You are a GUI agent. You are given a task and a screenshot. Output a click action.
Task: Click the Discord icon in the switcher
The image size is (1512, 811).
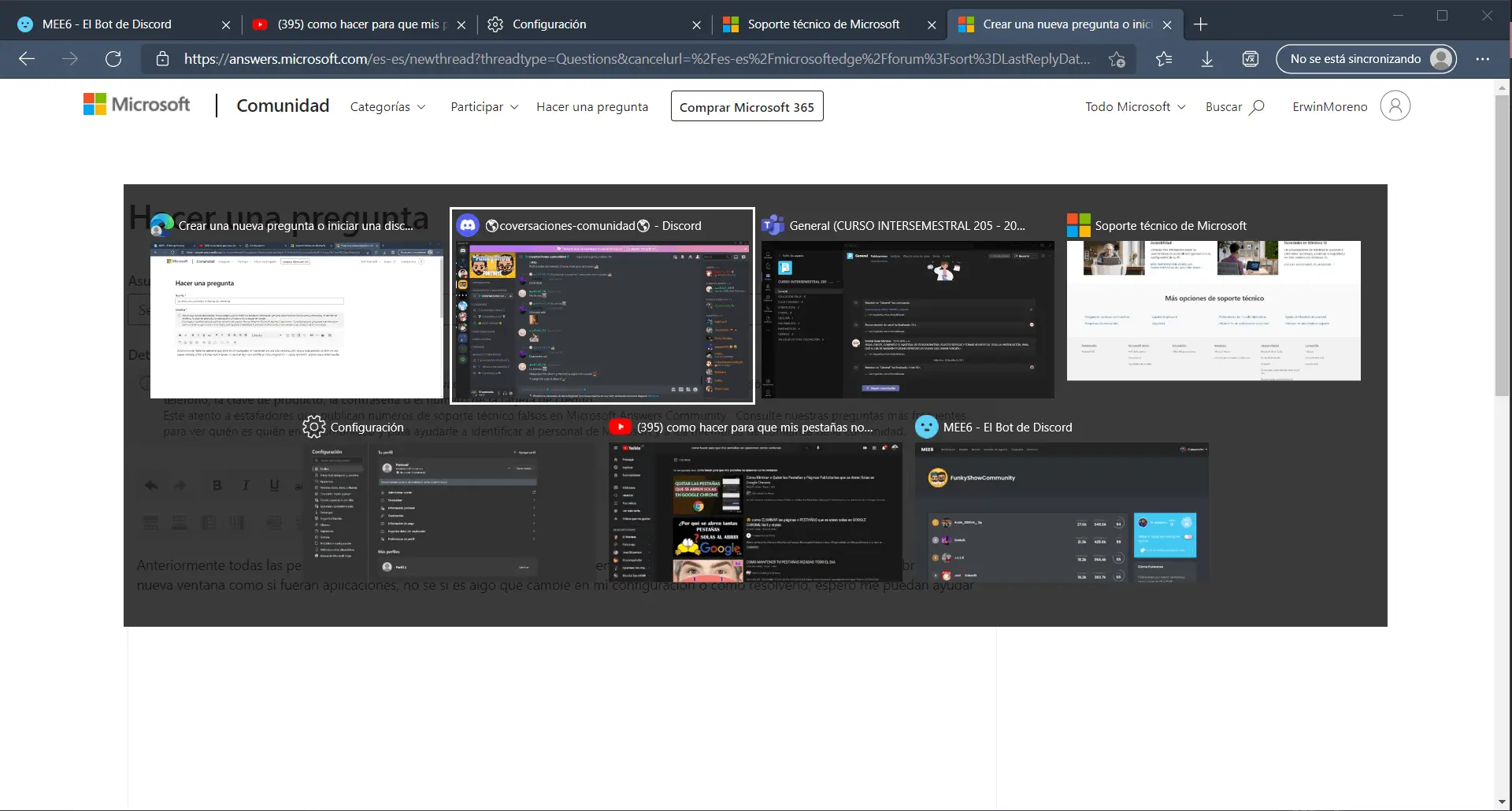[468, 226]
